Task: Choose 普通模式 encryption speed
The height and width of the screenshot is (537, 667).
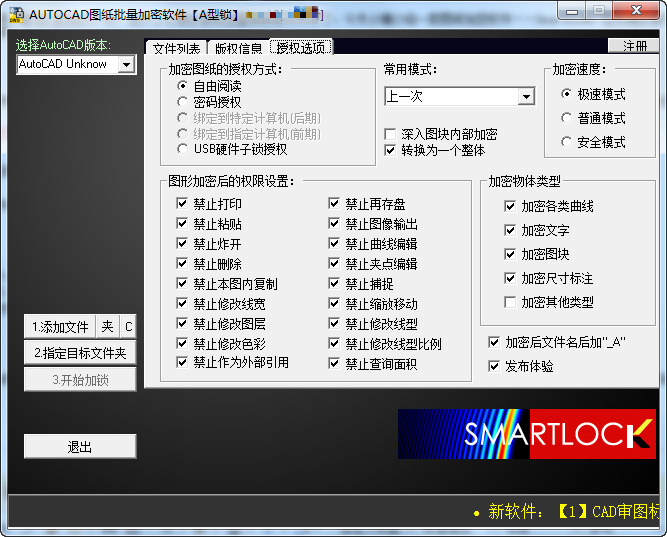Action: coord(593,118)
